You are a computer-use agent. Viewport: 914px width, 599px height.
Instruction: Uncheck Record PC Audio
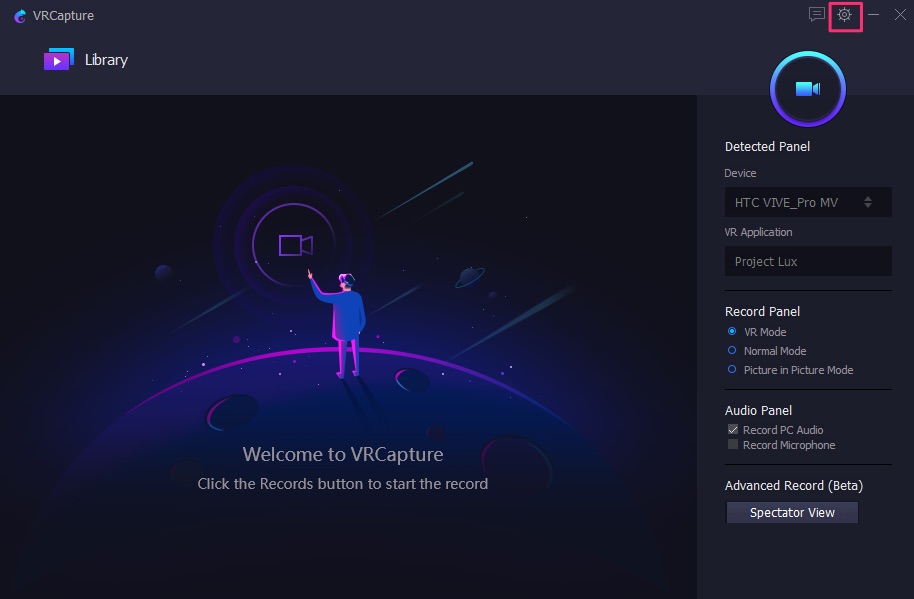point(733,429)
